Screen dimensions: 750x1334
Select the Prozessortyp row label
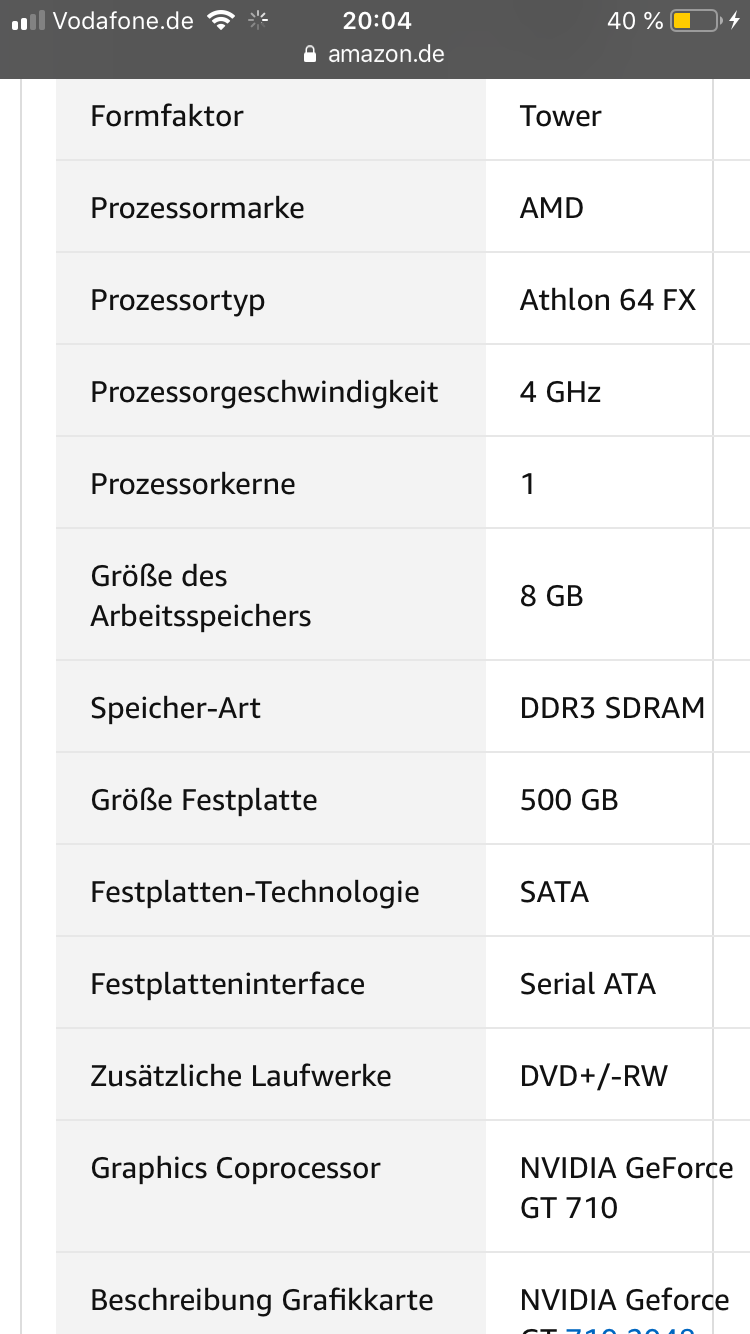click(178, 300)
